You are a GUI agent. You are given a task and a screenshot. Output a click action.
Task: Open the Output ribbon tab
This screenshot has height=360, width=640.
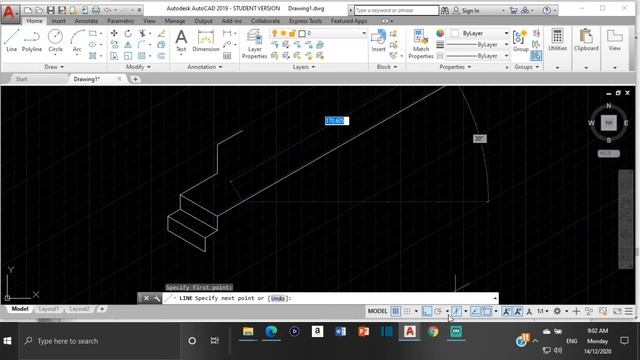click(x=203, y=21)
